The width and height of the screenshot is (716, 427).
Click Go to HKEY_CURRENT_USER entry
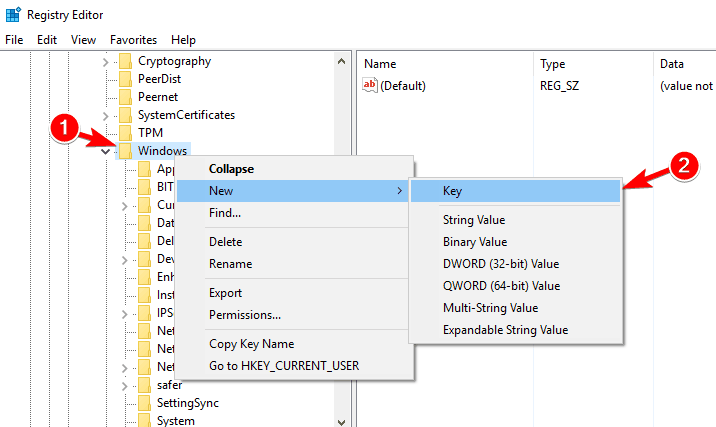pyautogui.click(x=283, y=366)
